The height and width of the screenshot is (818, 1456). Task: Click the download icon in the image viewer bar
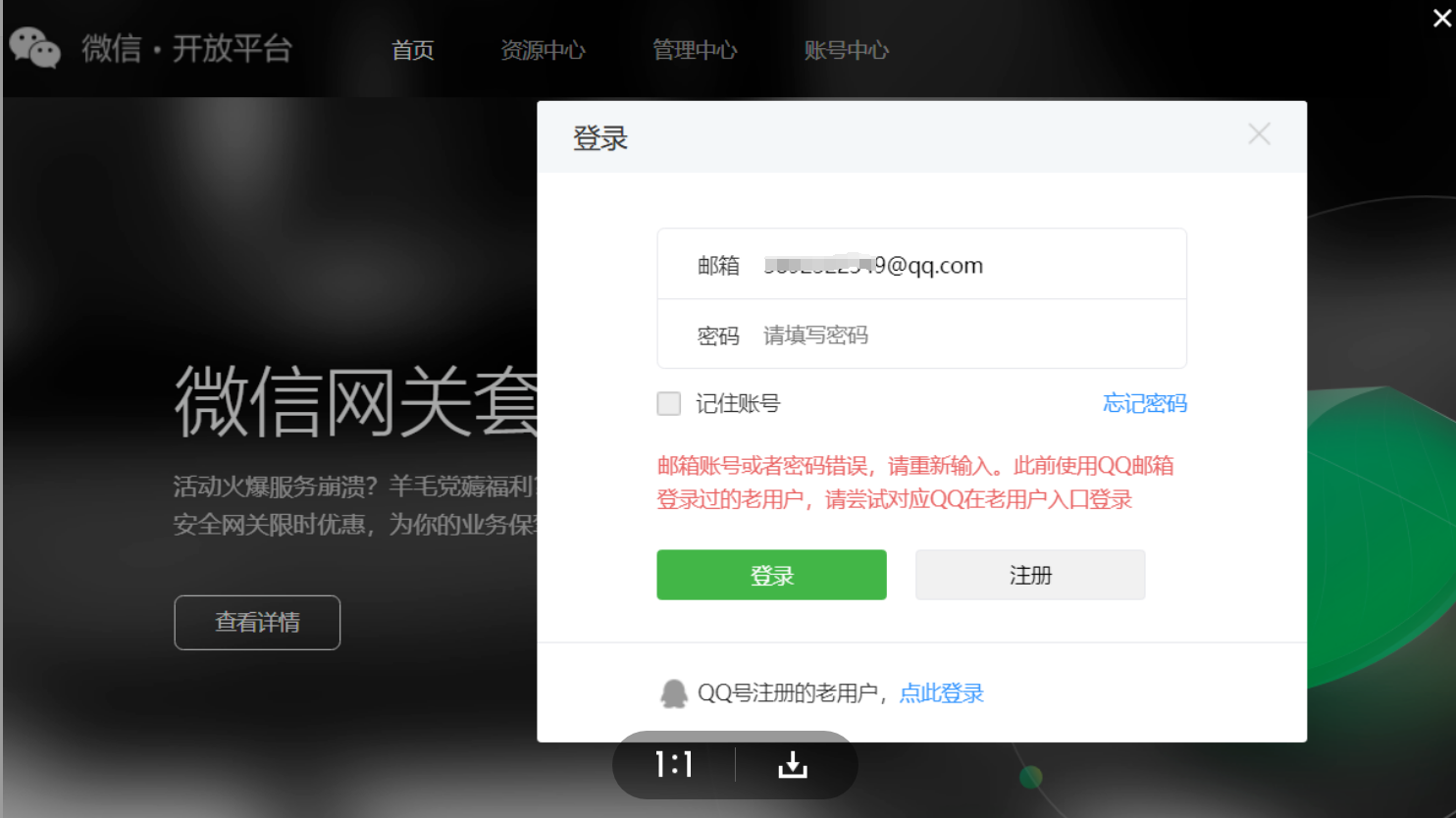pos(793,765)
